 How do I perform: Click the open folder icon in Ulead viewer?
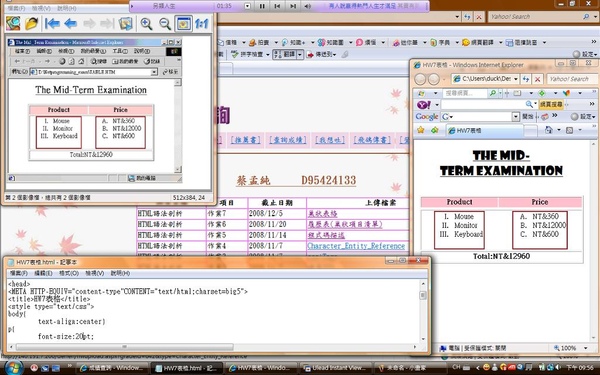click(x=31, y=23)
